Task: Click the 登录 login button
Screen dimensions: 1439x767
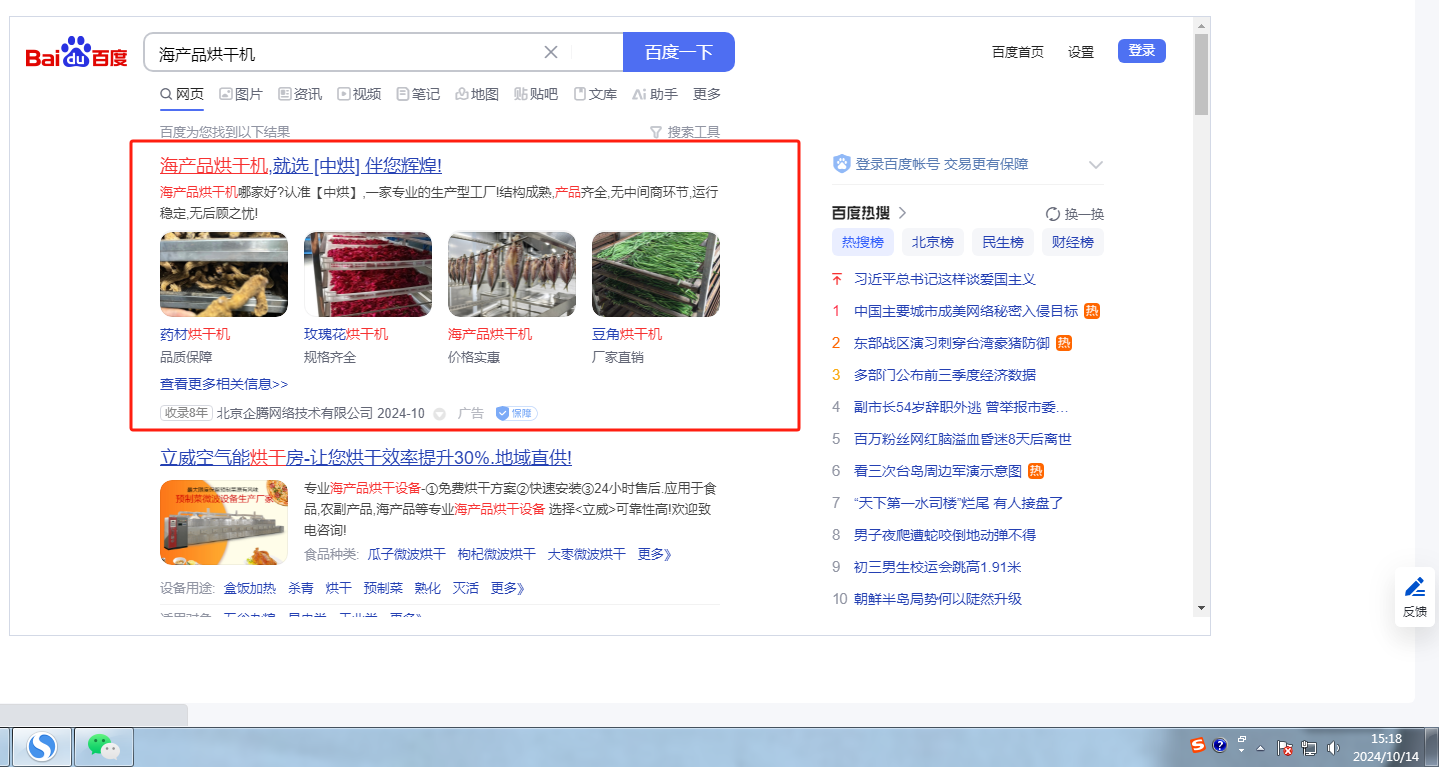Action: pos(1141,51)
